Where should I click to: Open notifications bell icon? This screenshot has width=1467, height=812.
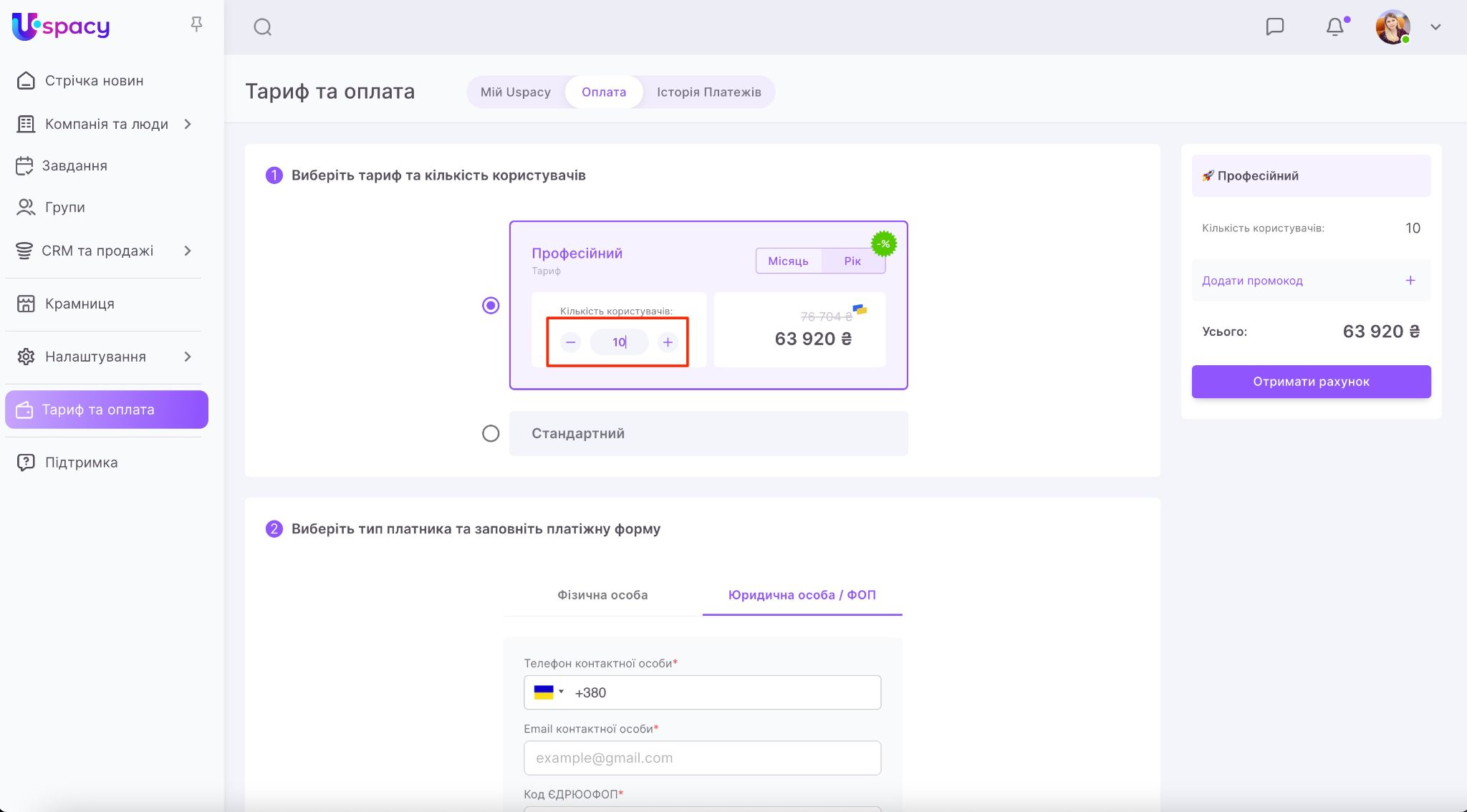coord(1334,27)
